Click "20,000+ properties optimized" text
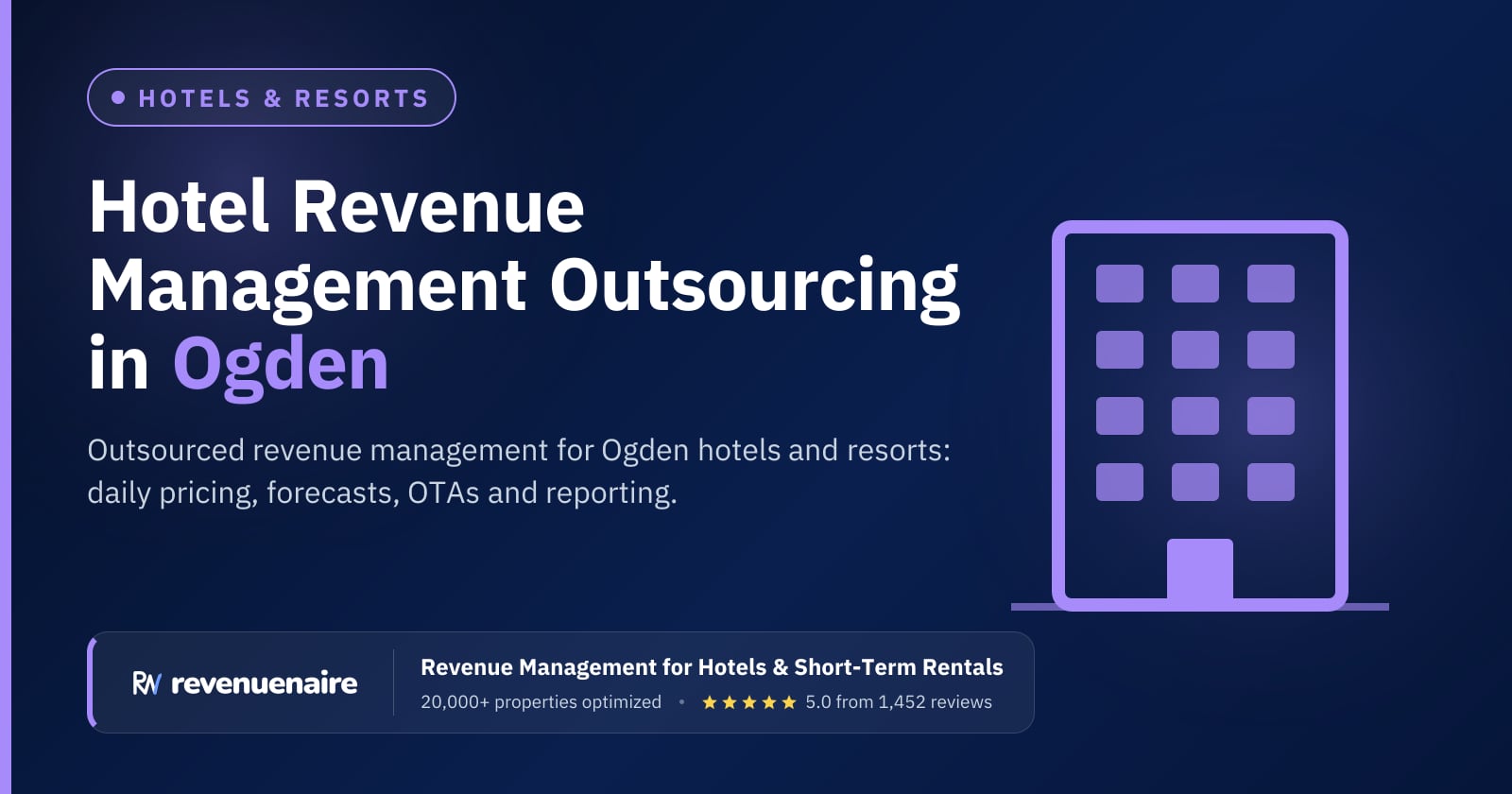Image resolution: width=1512 pixels, height=794 pixels. click(541, 702)
